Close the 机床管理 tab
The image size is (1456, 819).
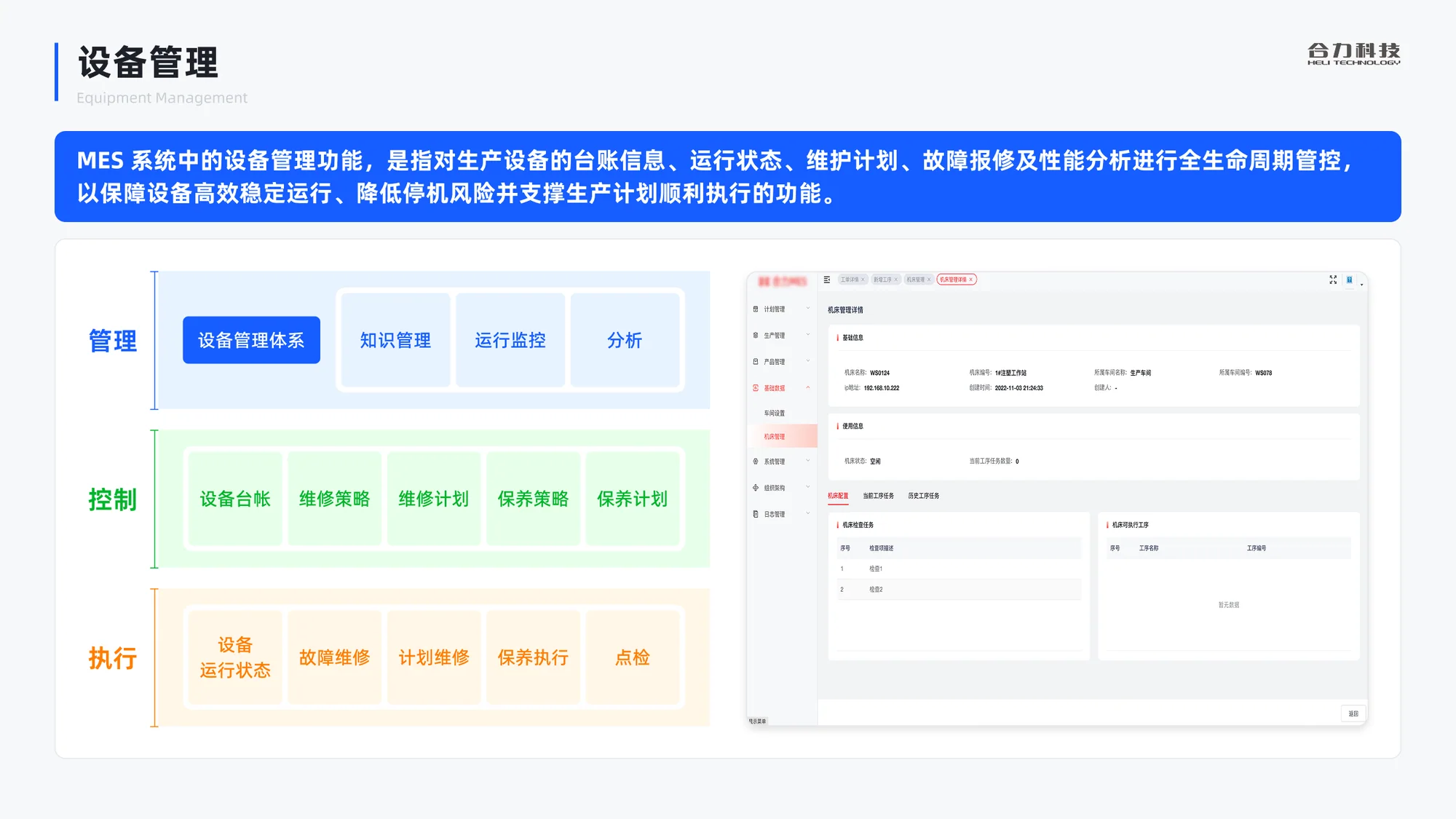[929, 280]
